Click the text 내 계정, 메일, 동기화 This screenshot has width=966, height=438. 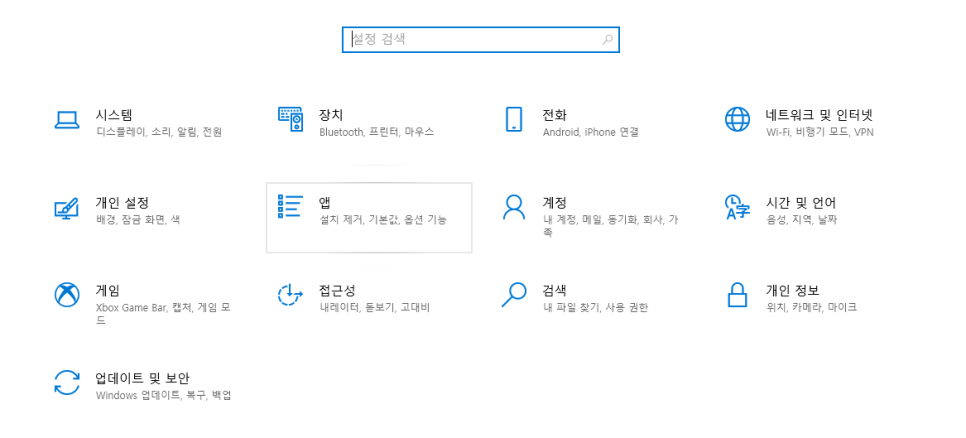pyautogui.click(x=590, y=219)
